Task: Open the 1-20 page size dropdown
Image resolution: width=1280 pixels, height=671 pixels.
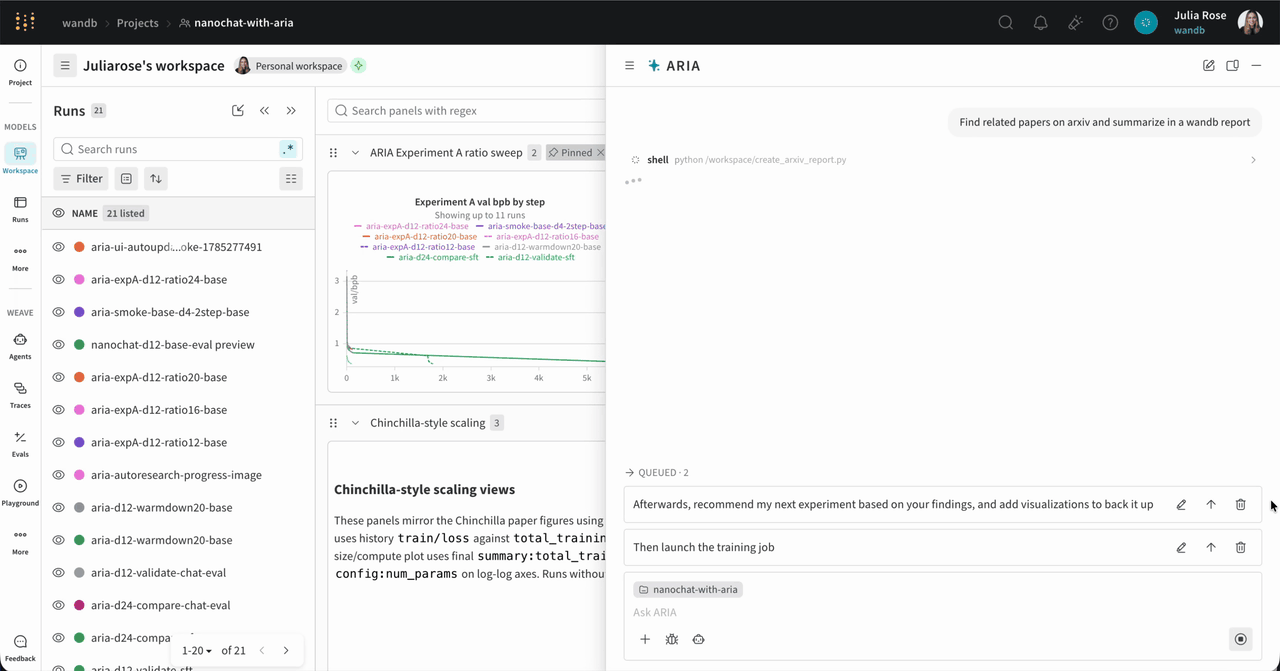Action: (x=195, y=650)
